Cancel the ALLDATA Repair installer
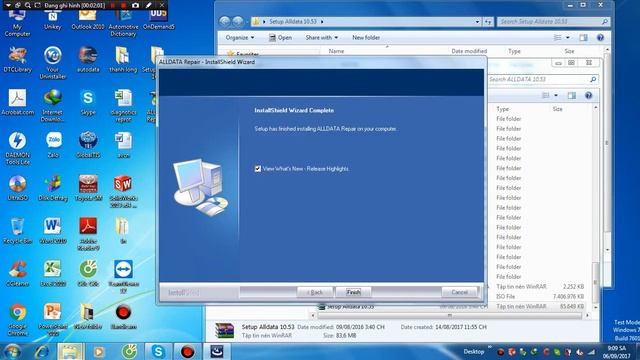This screenshot has height=360, width=640. pyautogui.click(x=459, y=292)
